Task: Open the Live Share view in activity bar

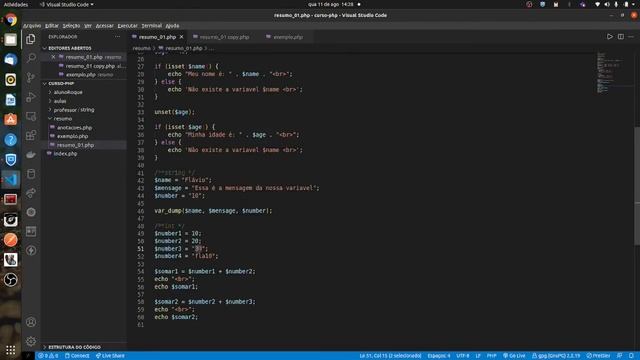Action: [31, 193]
